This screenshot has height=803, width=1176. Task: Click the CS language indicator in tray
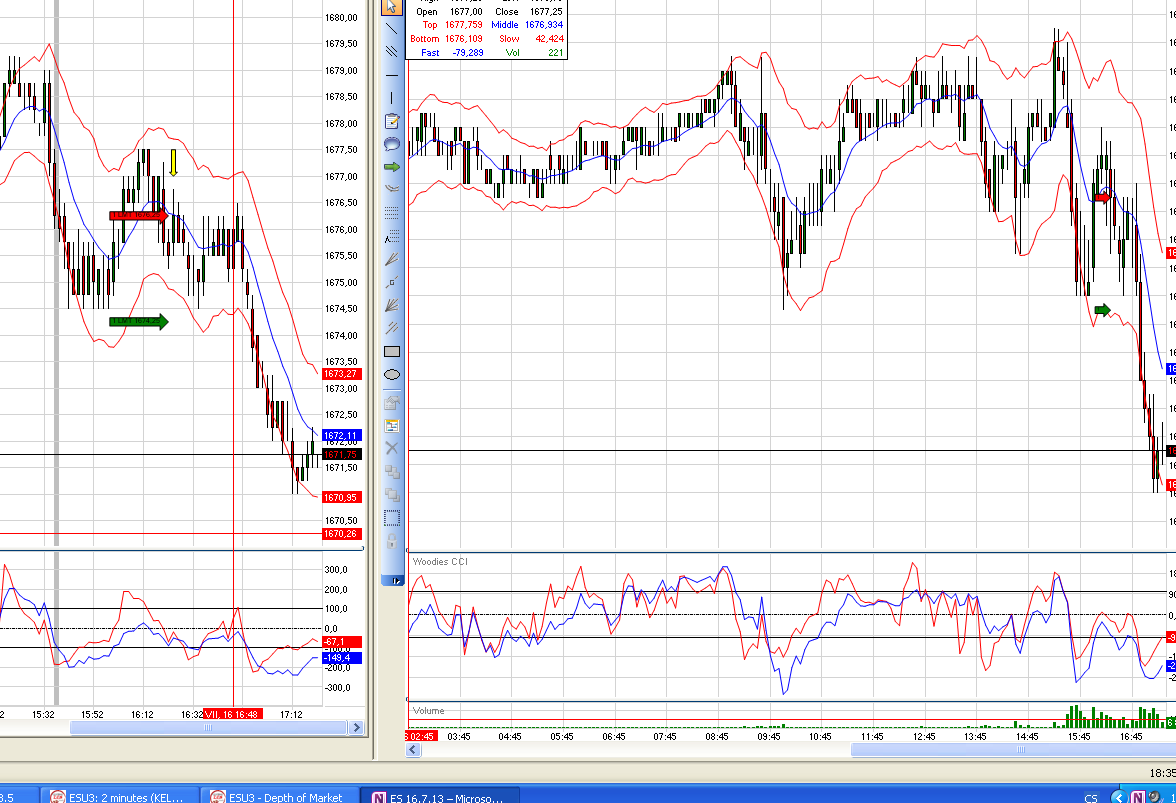click(x=1091, y=797)
